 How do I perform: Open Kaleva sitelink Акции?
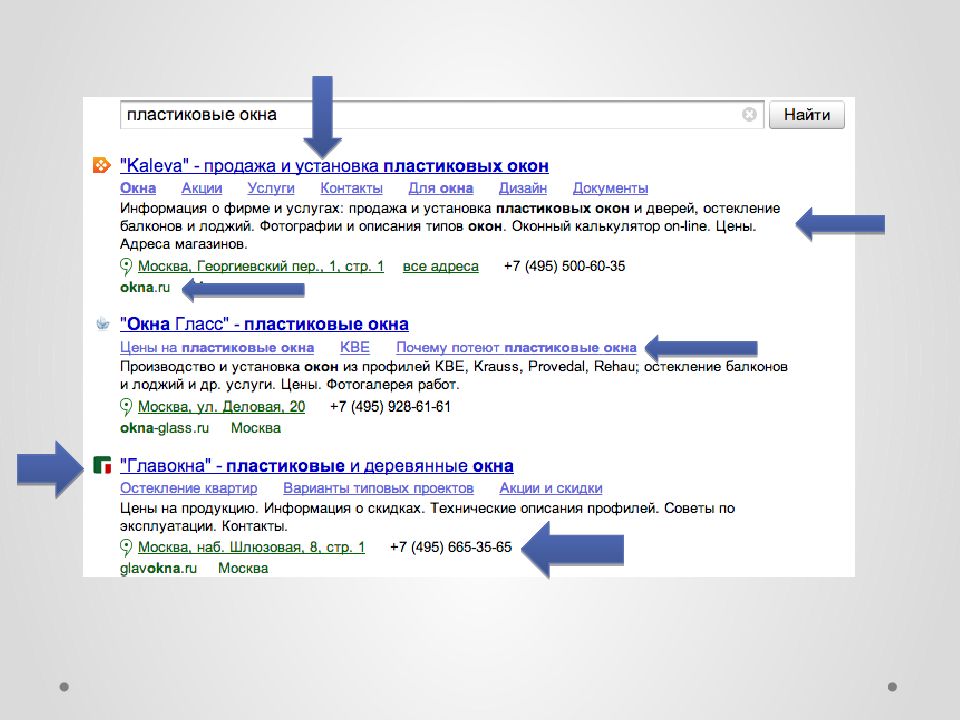[x=202, y=188]
